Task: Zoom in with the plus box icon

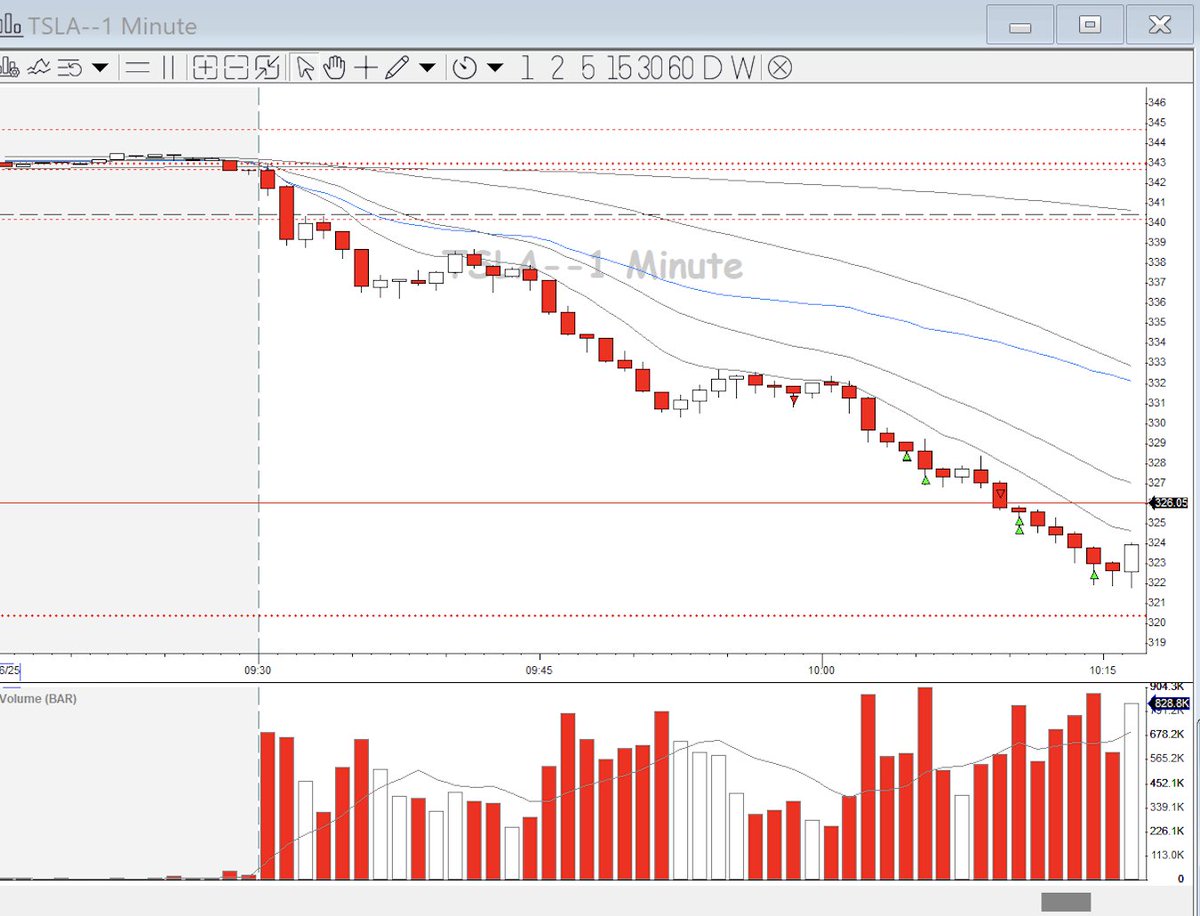Action: click(205, 68)
